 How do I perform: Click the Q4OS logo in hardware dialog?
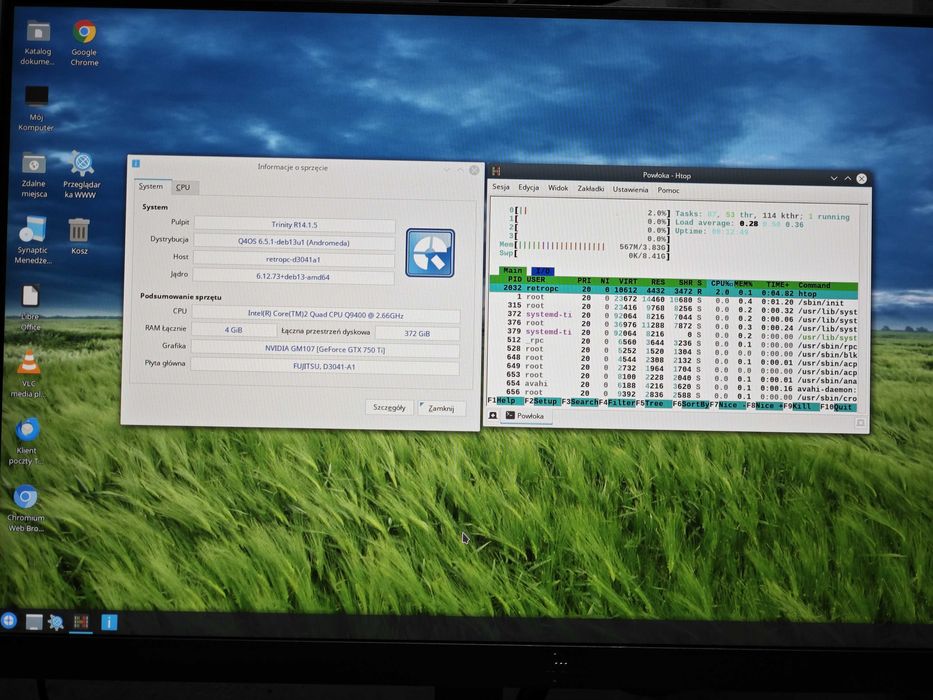coord(430,253)
